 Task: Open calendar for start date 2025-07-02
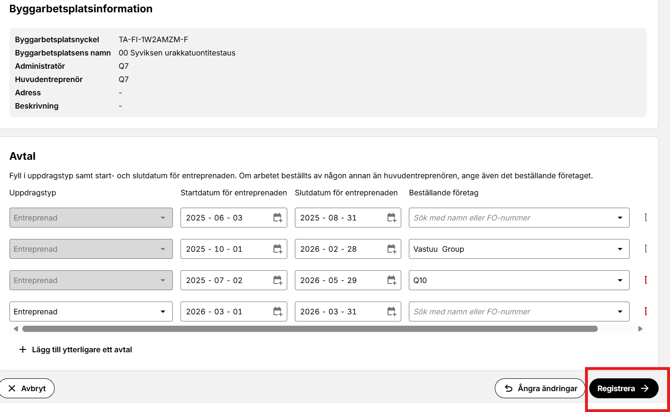pos(277,280)
